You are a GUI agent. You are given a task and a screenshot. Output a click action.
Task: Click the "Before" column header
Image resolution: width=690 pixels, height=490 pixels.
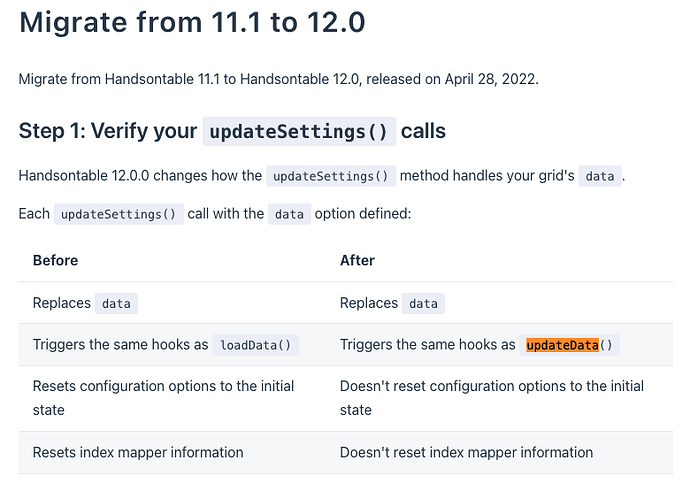pos(55,260)
